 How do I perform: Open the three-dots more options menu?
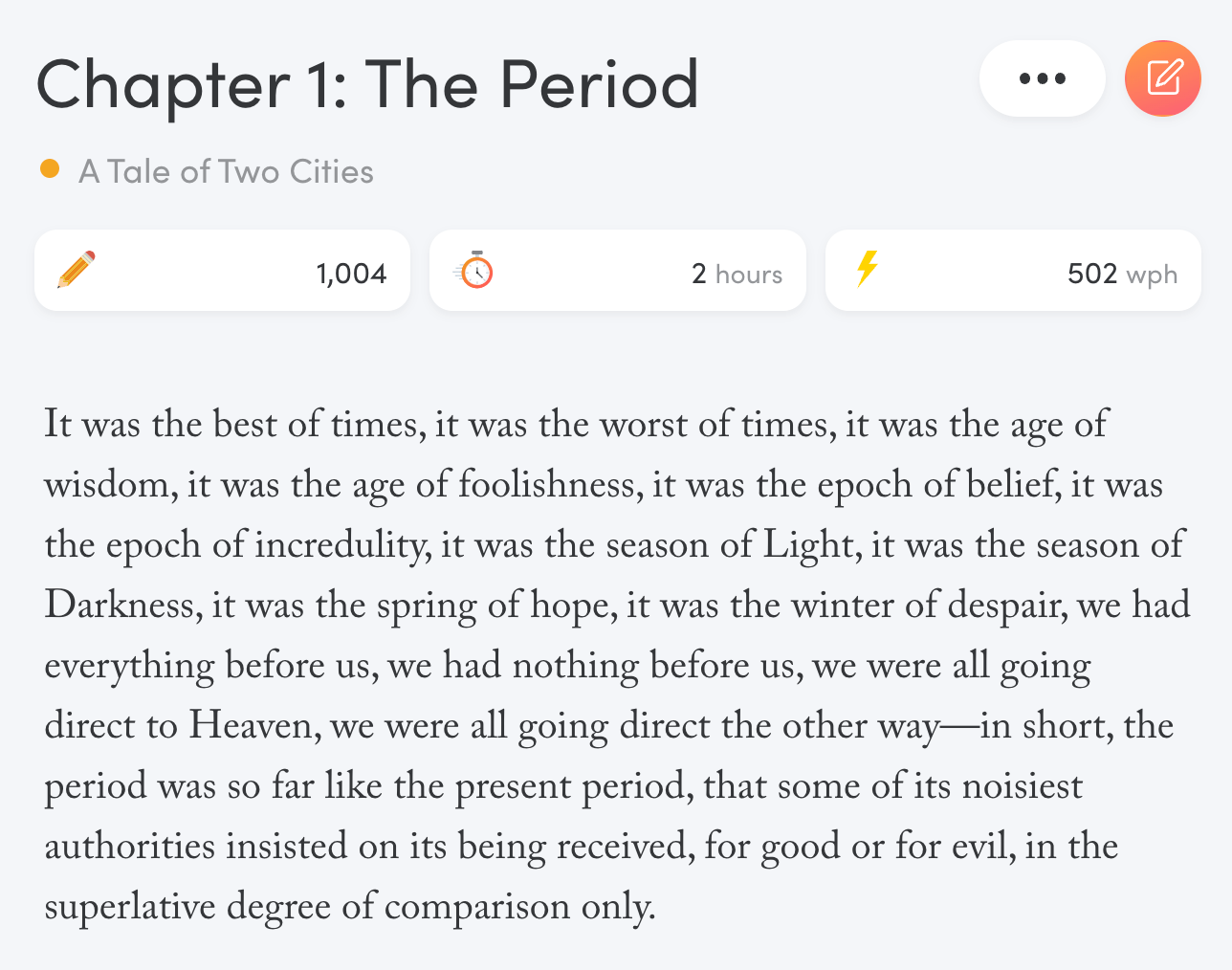[x=1043, y=78]
